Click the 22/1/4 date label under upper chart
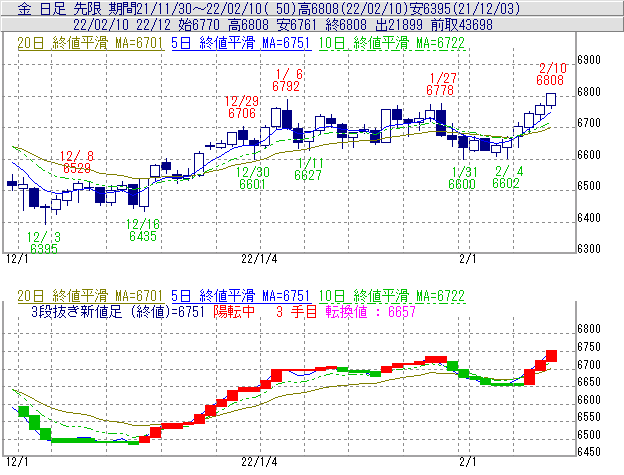Viewport: 624px width, 475px height. 259,259
